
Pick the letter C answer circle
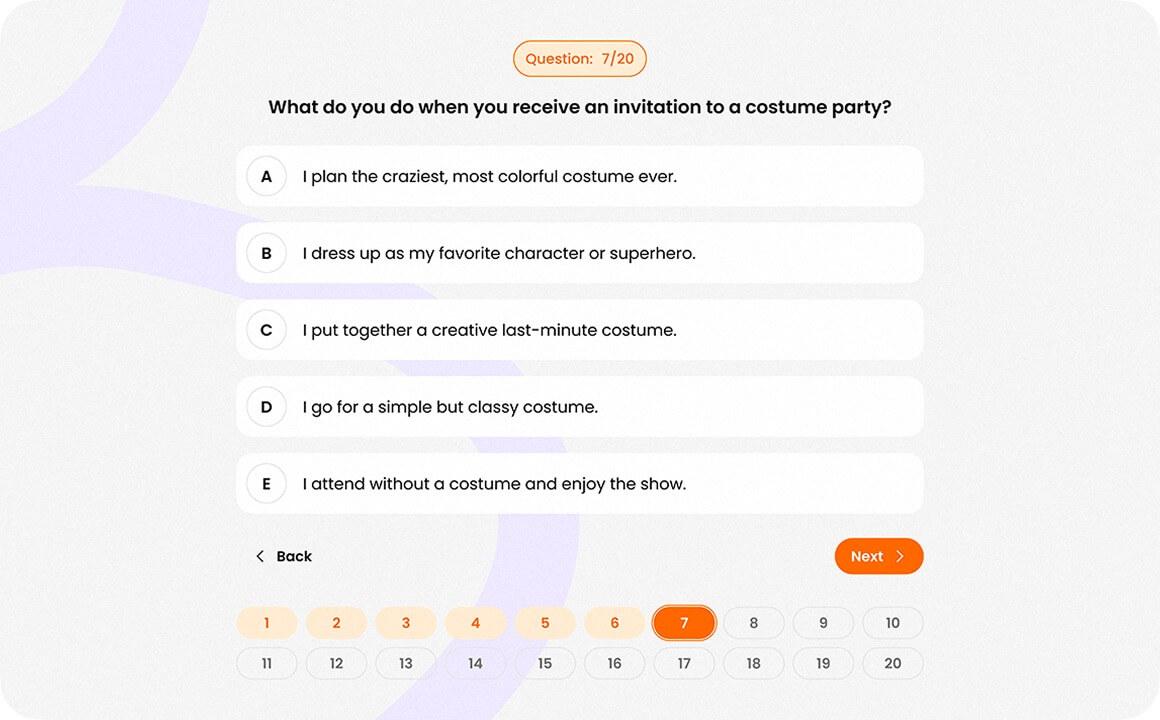[266, 330]
